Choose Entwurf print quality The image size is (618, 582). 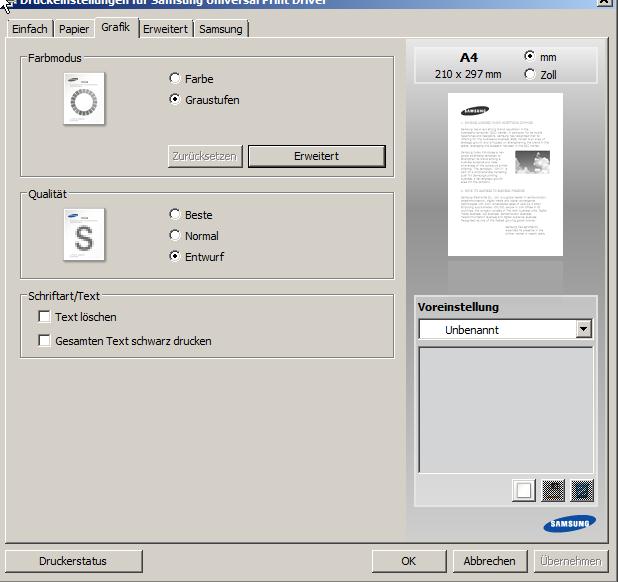coord(175,256)
